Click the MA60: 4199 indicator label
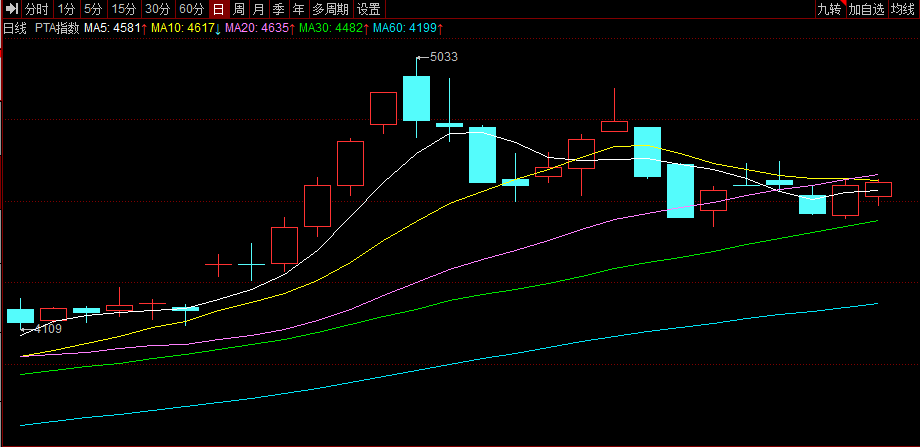Viewport: 920px width, 447px height. coord(408,28)
